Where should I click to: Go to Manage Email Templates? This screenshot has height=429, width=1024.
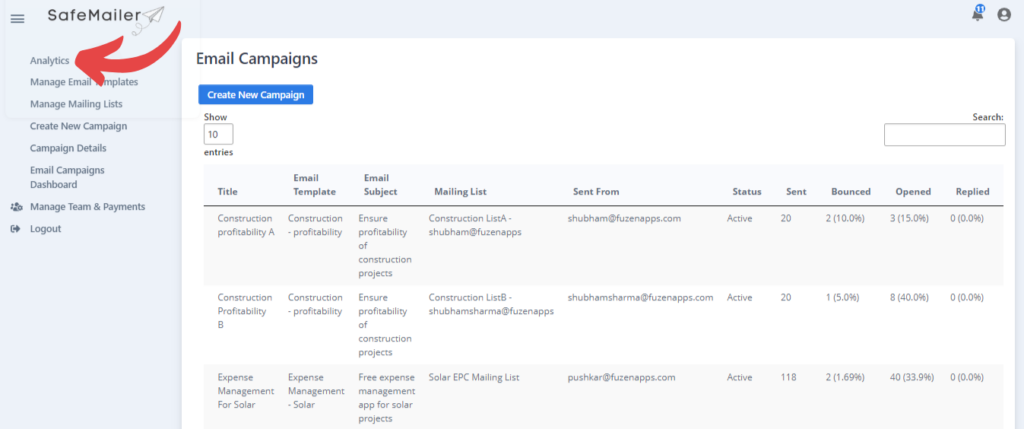click(84, 82)
